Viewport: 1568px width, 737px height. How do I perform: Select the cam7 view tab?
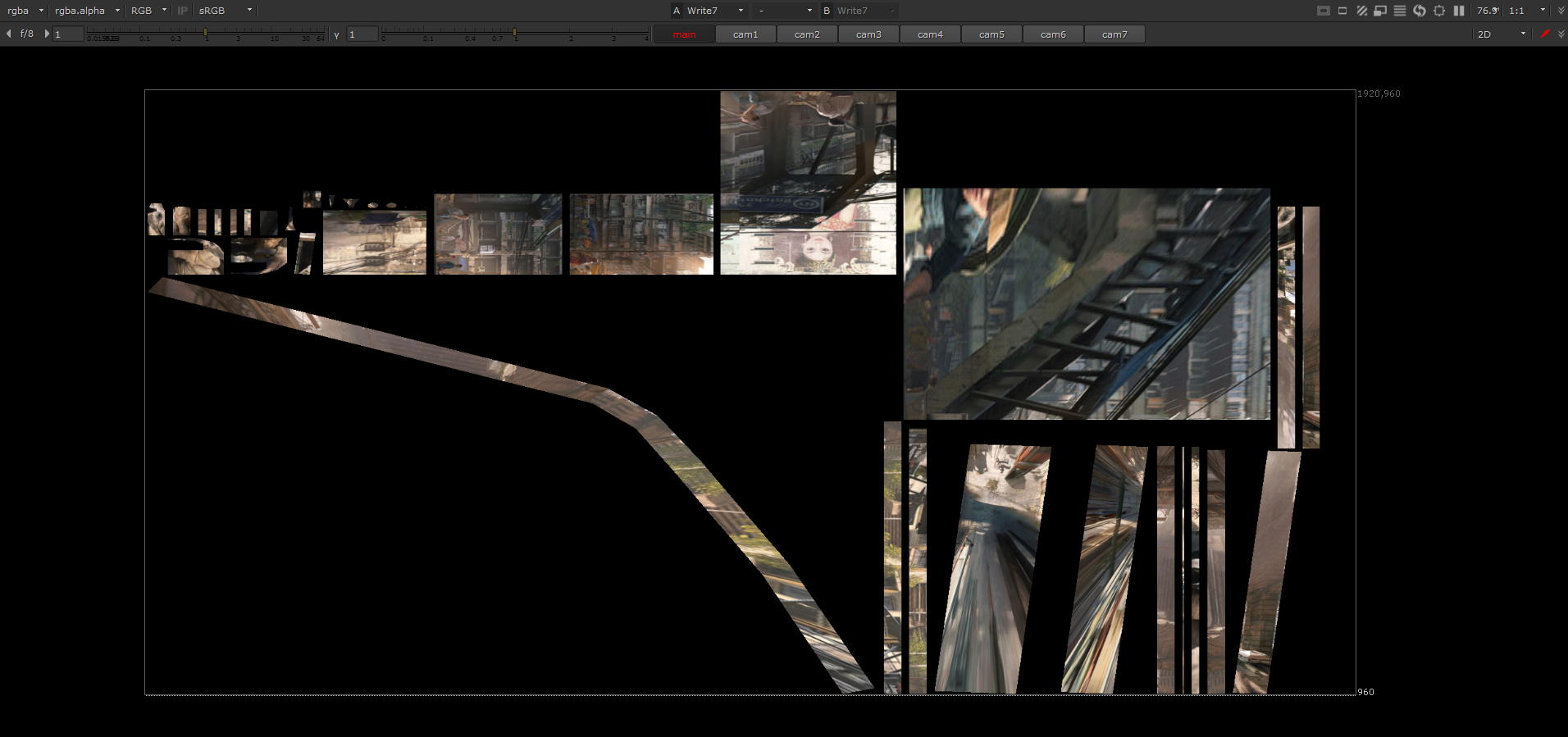1114,34
